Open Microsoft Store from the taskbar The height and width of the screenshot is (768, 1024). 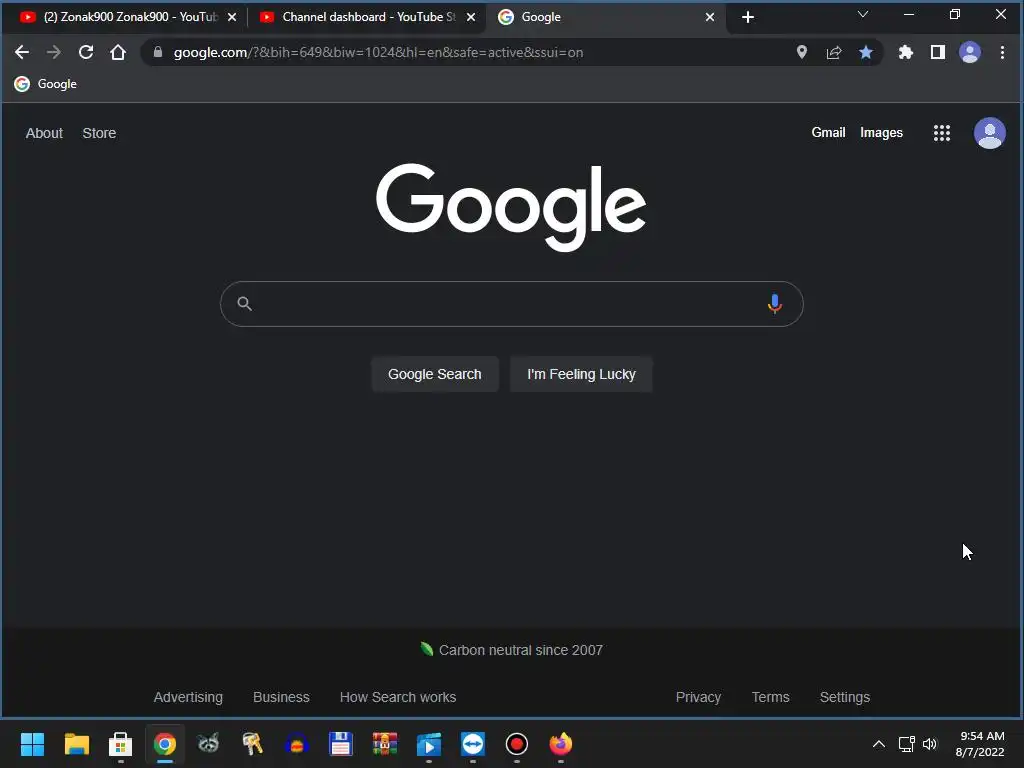[120, 744]
